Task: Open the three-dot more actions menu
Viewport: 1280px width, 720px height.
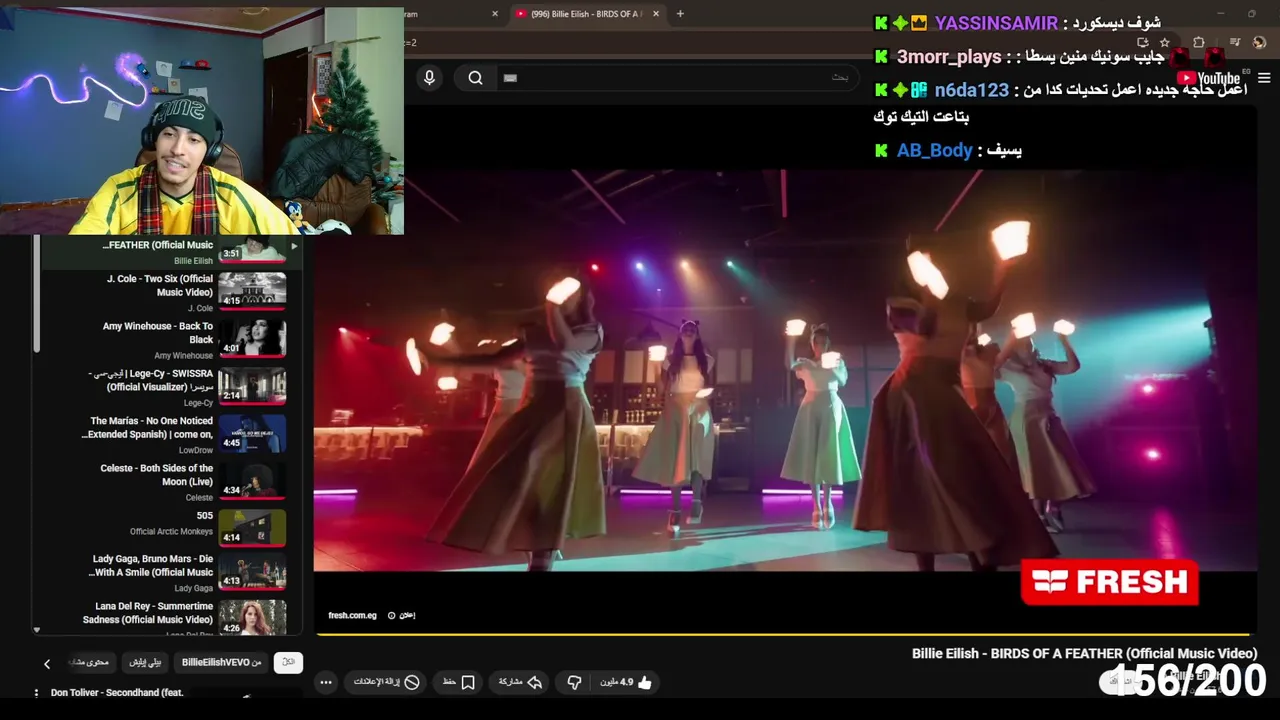Action: 326,683
